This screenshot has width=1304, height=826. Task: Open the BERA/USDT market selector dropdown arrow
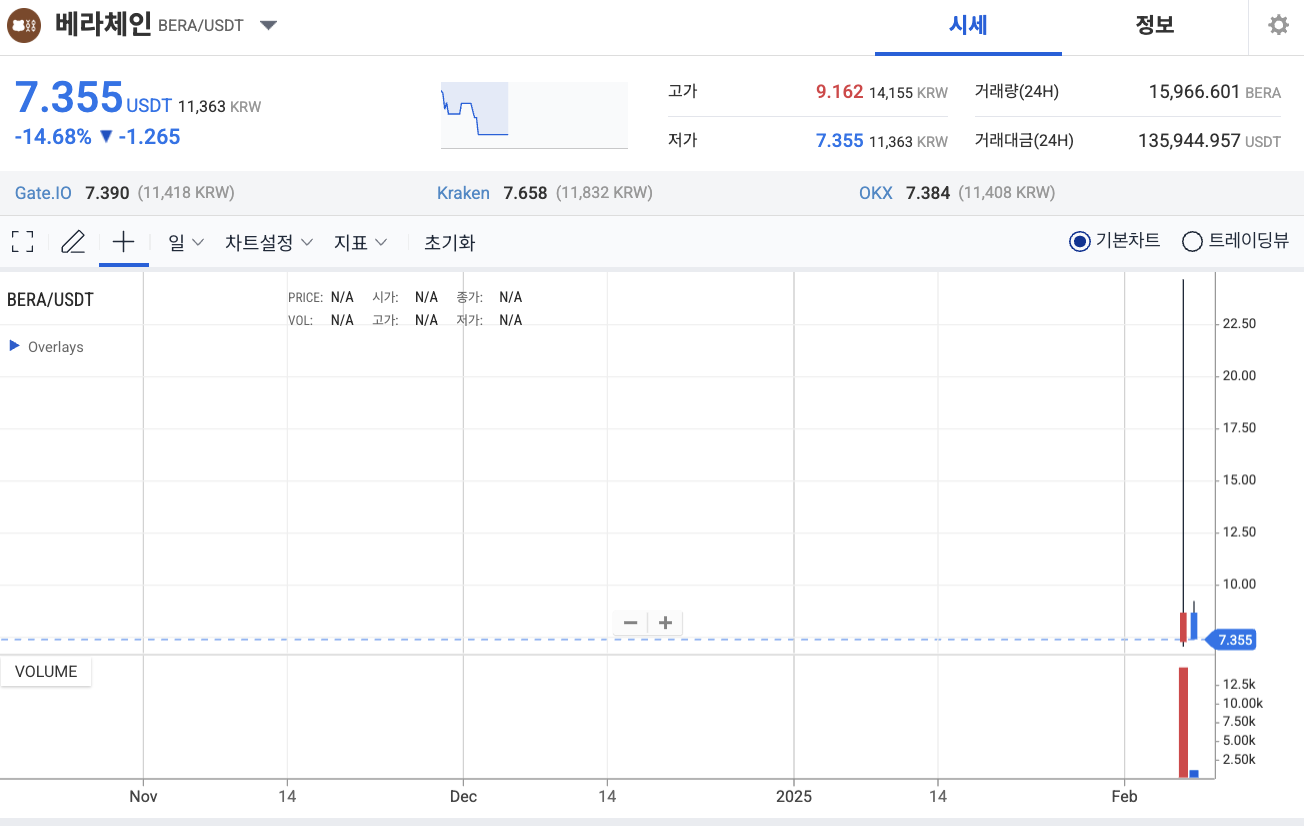coord(268,25)
